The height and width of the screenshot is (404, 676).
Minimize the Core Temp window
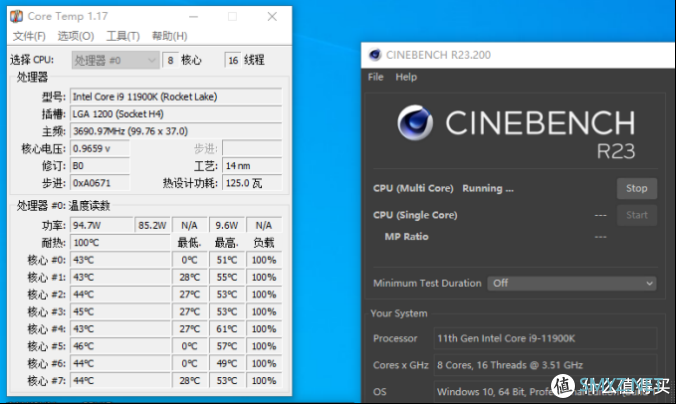point(194,17)
